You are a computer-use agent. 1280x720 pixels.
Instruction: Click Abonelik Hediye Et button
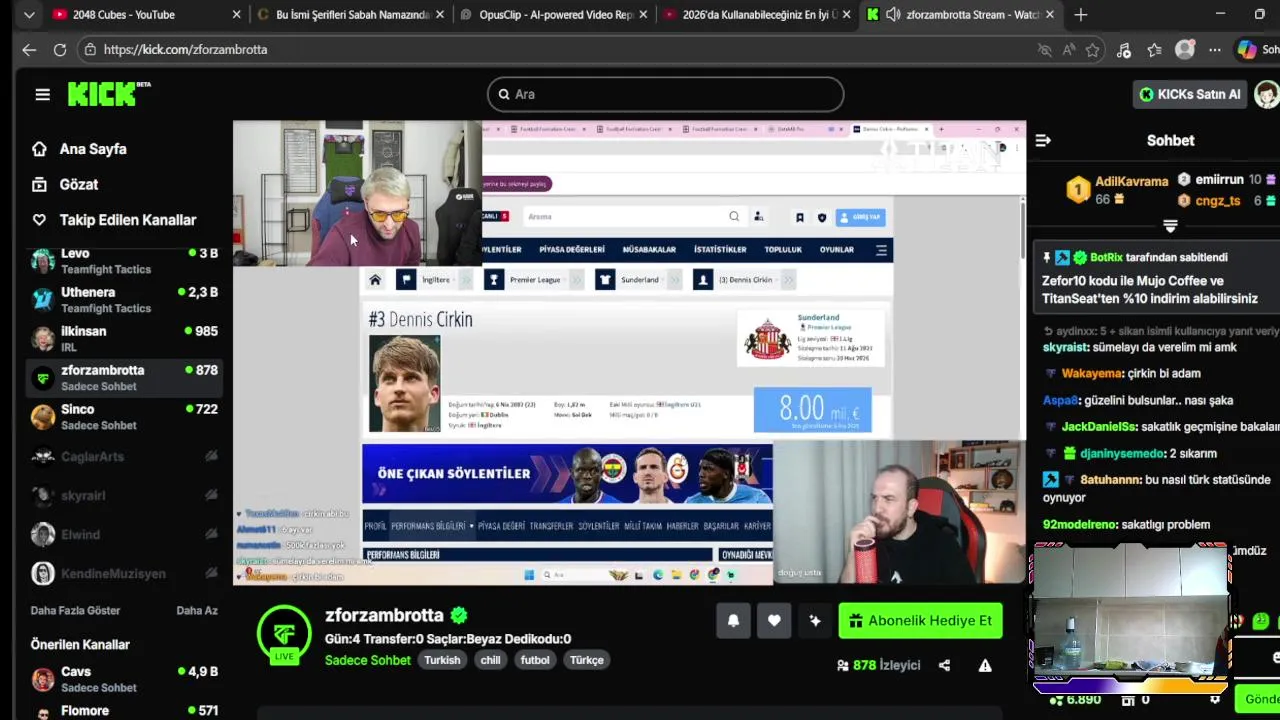click(x=920, y=621)
